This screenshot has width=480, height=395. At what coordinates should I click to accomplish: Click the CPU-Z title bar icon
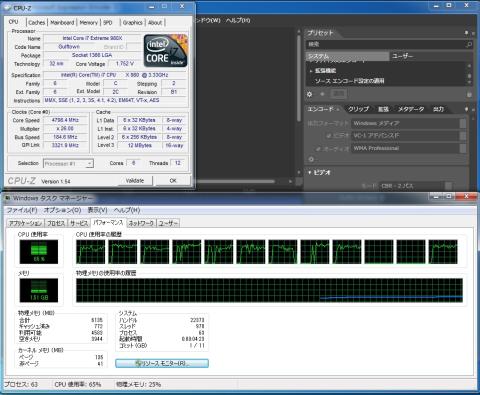coord(8,7)
